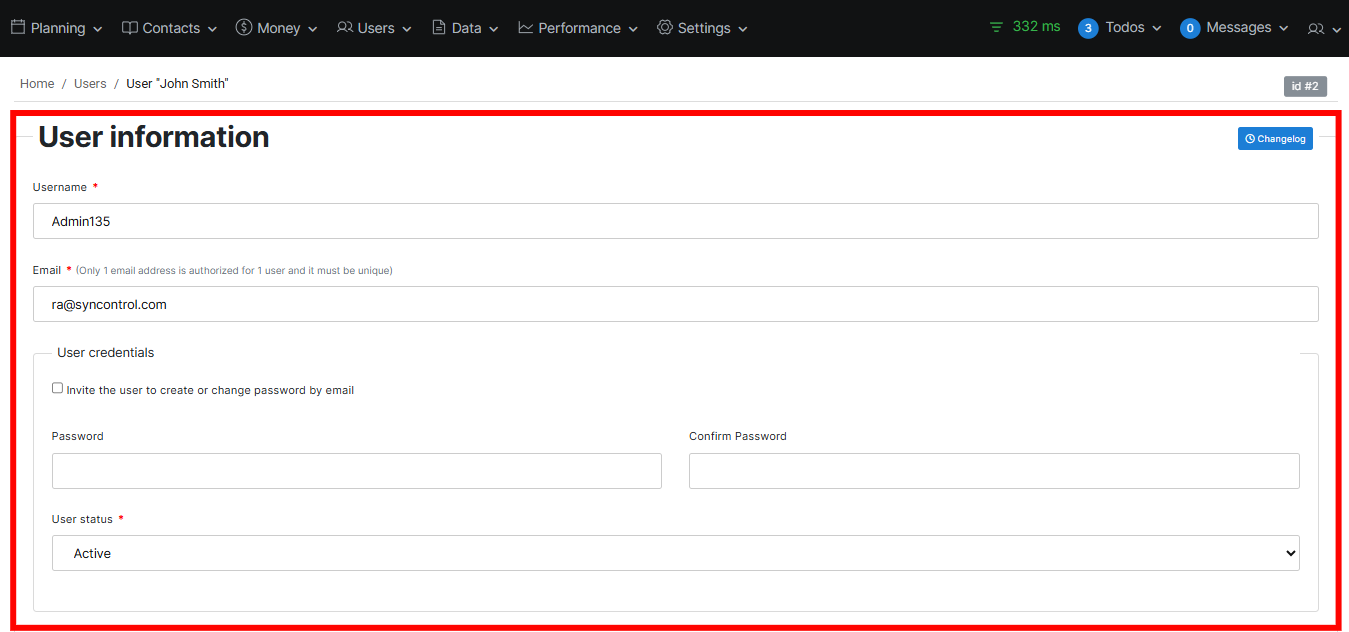1349x632 pixels.
Task: Open the Users menu in navbar
Action: click(x=375, y=28)
